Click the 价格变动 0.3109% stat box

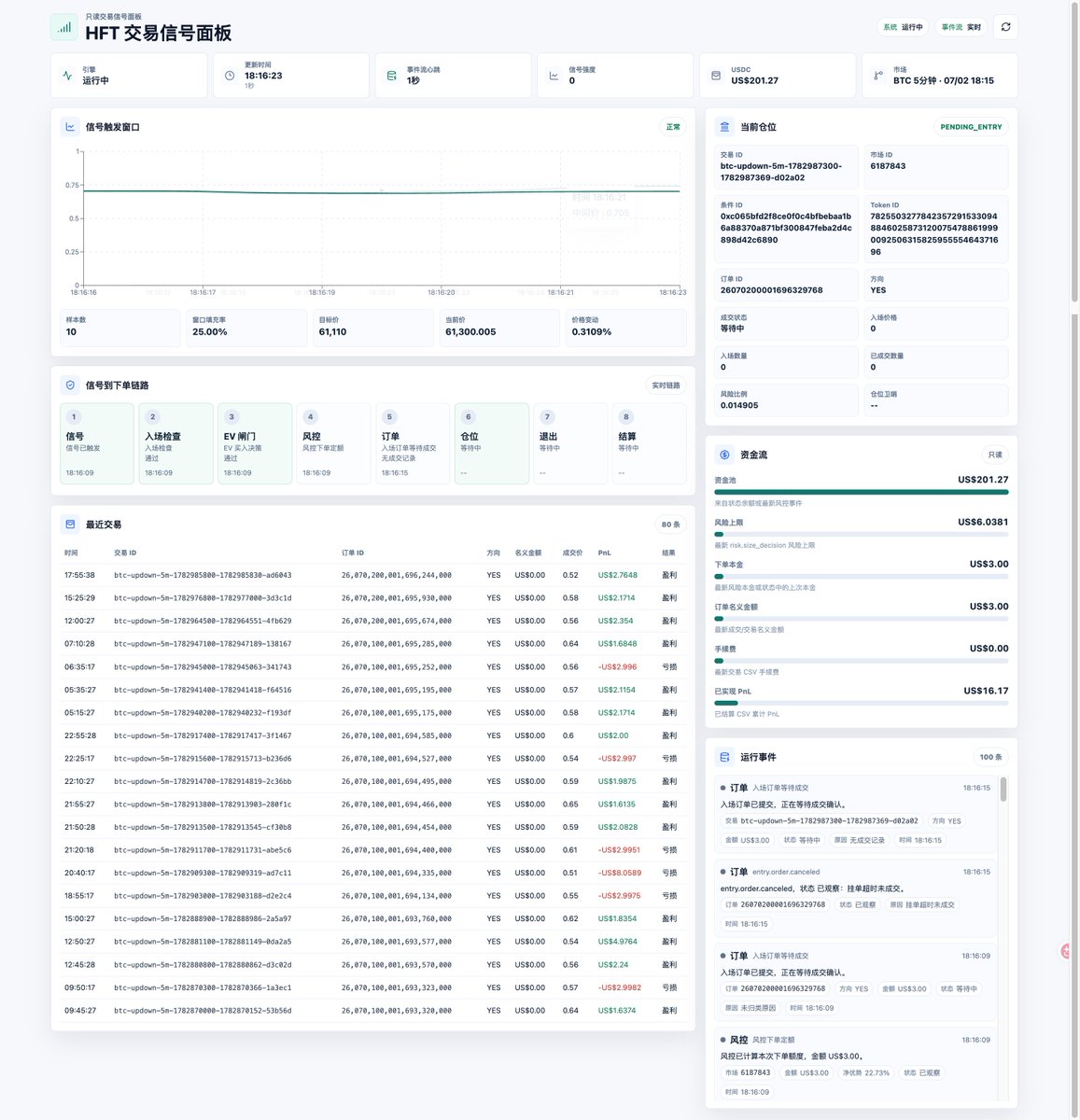[x=626, y=327]
